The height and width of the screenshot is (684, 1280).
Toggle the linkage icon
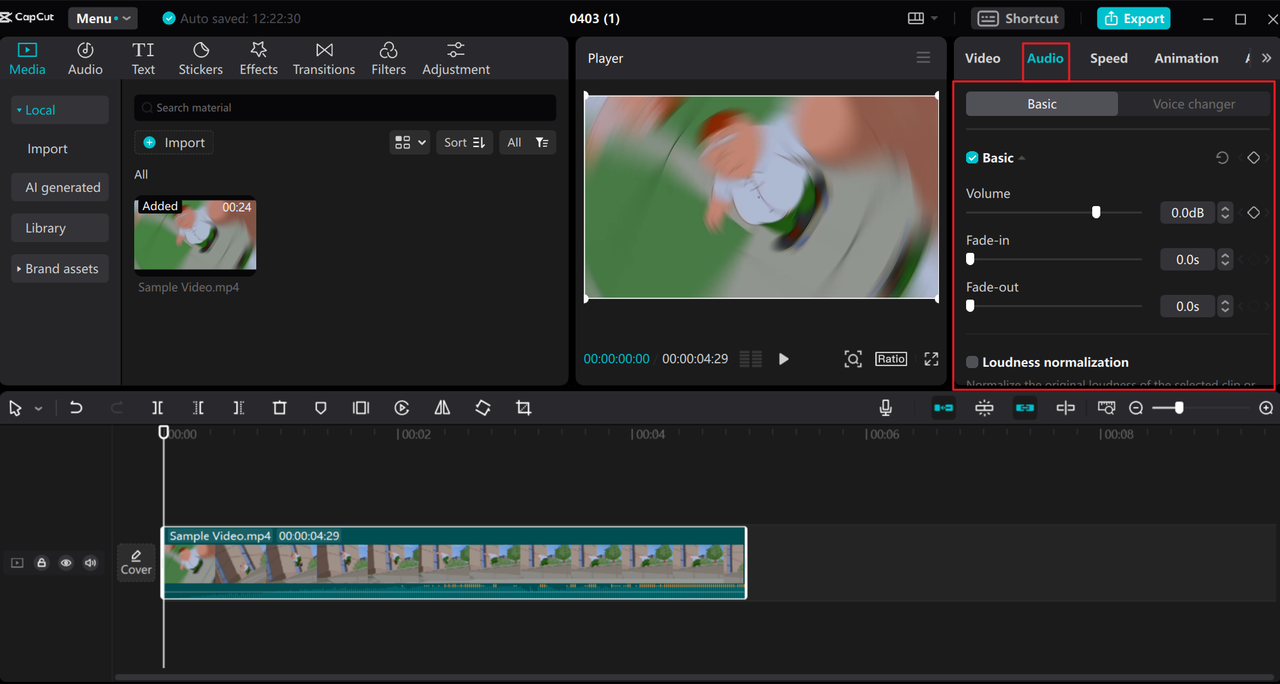(x=1024, y=408)
